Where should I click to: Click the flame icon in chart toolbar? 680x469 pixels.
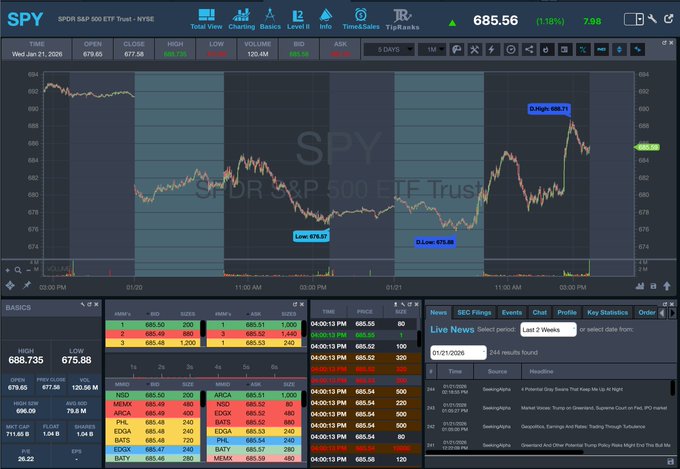pos(546,49)
